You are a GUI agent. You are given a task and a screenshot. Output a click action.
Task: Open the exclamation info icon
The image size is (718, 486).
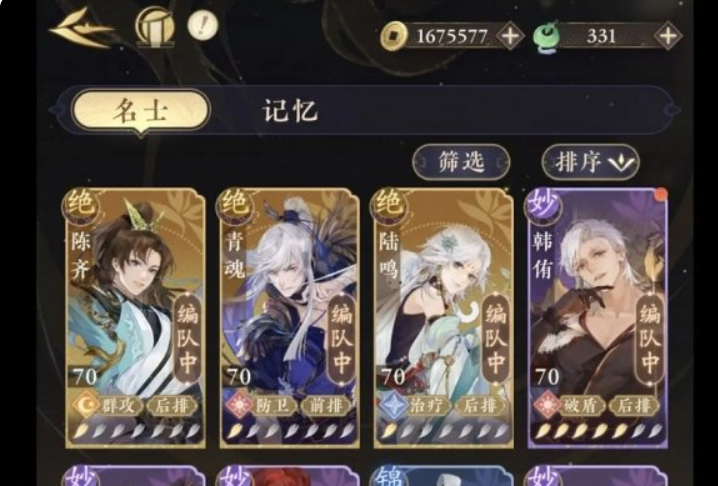coord(203,24)
